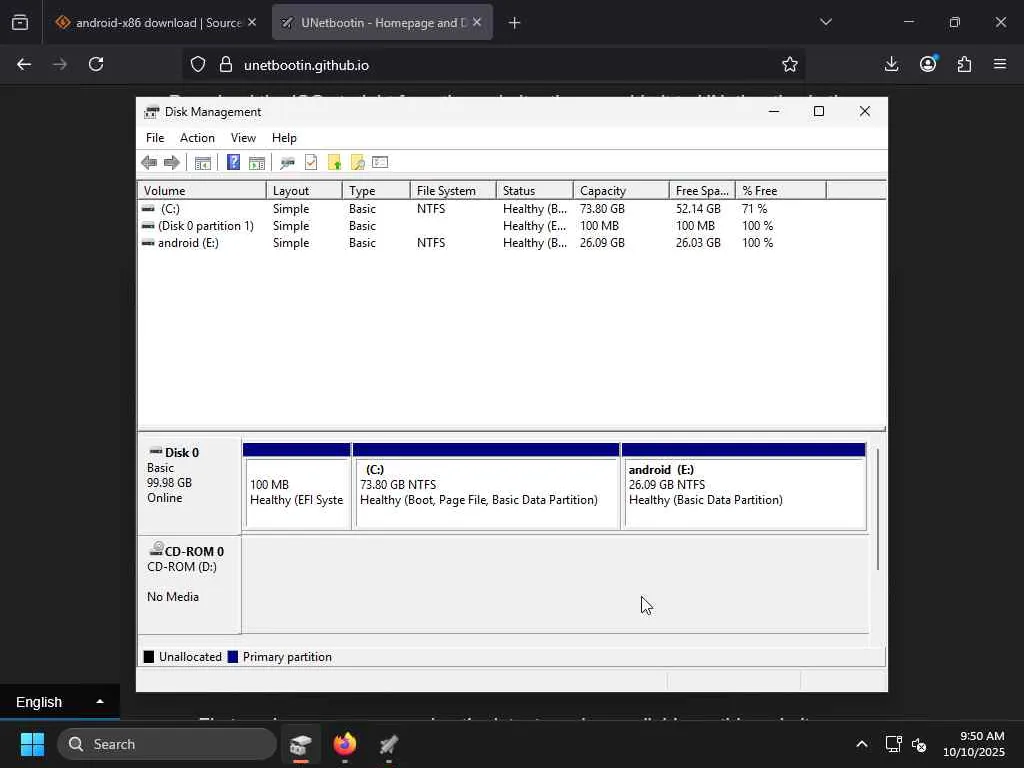
Task: Open the View menu
Action: click(243, 138)
